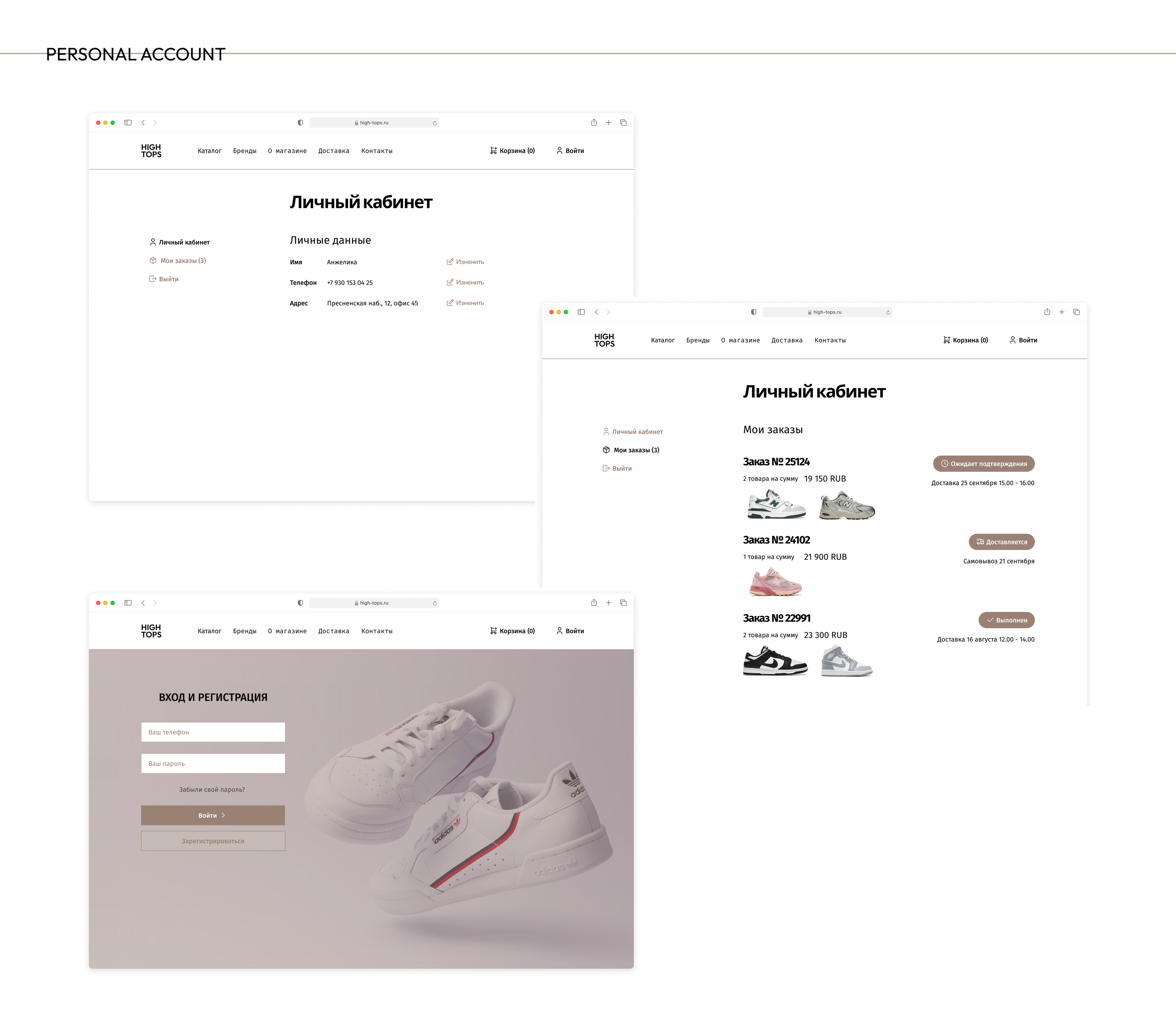Click the reload icon in the login window's address bar
The image size is (1176, 1023).
point(435,603)
